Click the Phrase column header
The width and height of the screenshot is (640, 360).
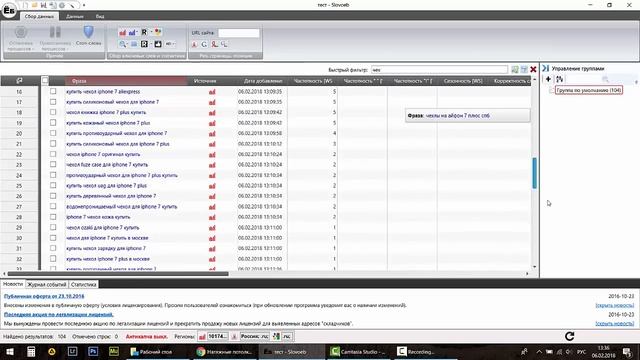coord(126,81)
